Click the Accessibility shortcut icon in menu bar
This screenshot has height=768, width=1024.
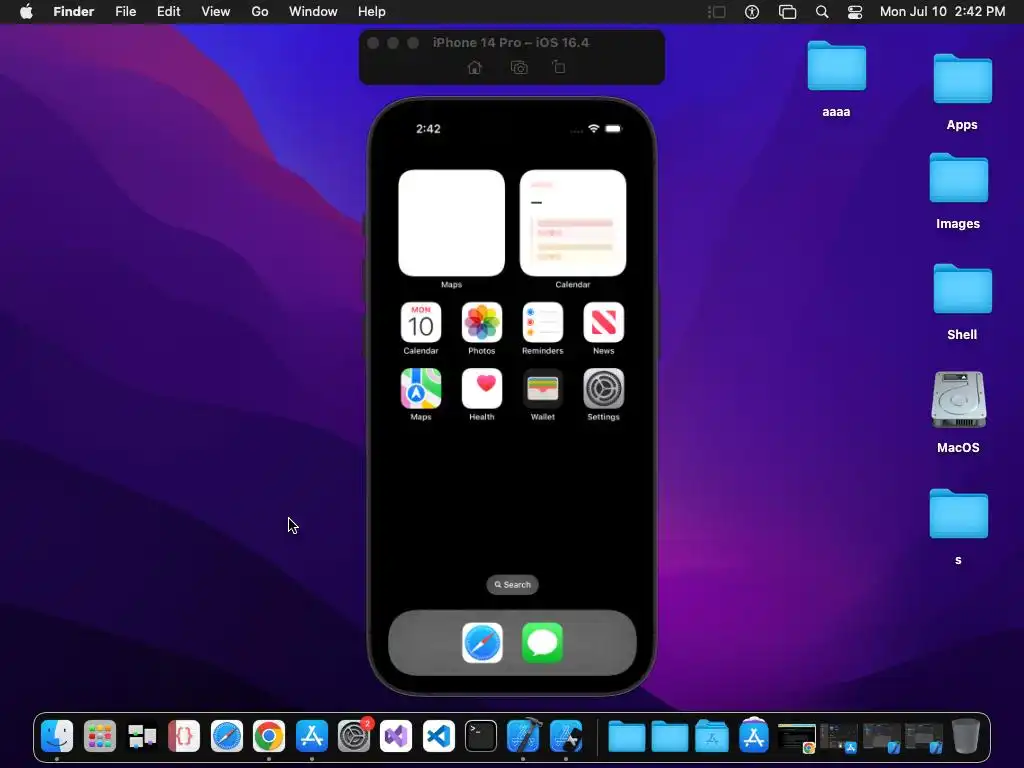(752, 12)
